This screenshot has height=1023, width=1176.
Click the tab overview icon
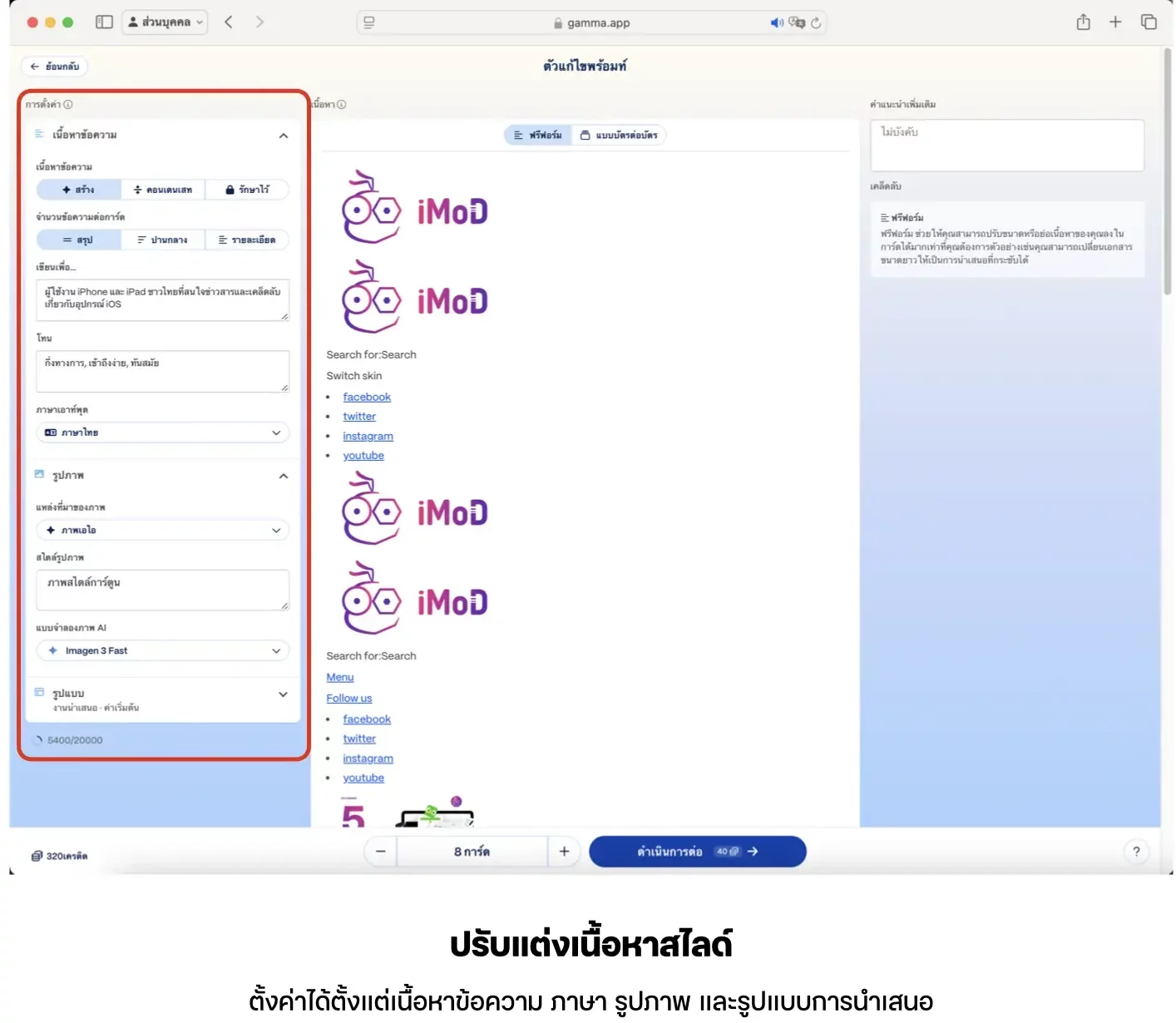(1149, 22)
